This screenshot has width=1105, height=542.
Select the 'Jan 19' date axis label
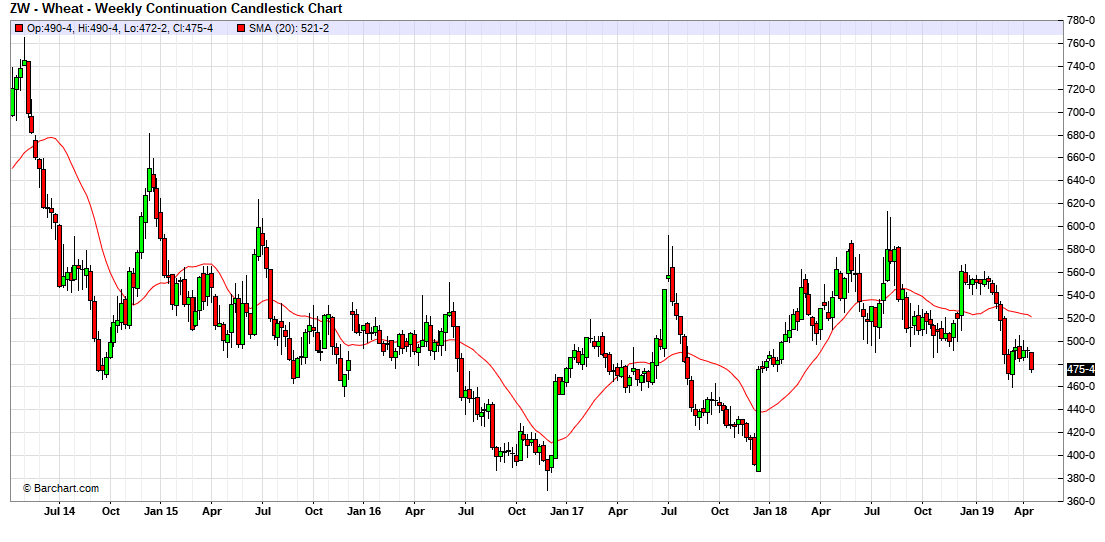[x=973, y=511]
